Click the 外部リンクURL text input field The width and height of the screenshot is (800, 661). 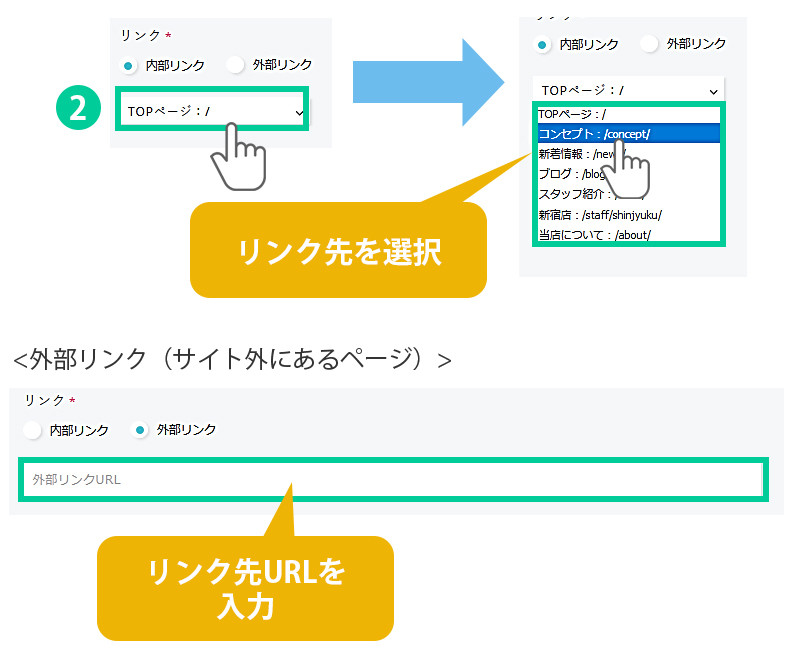pyautogui.click(x=391, y=480)
